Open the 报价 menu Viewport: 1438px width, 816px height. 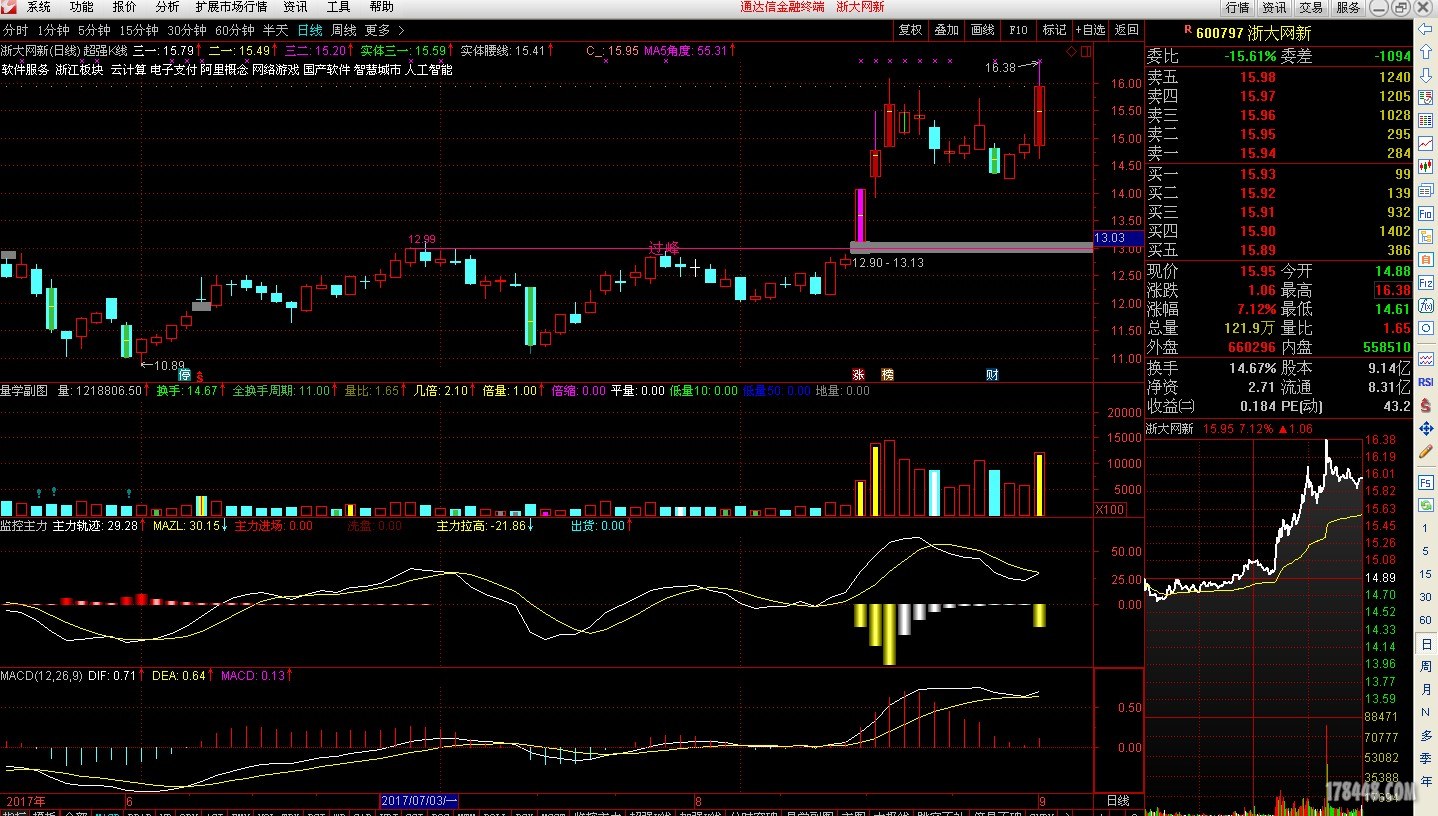coord(125,7)
